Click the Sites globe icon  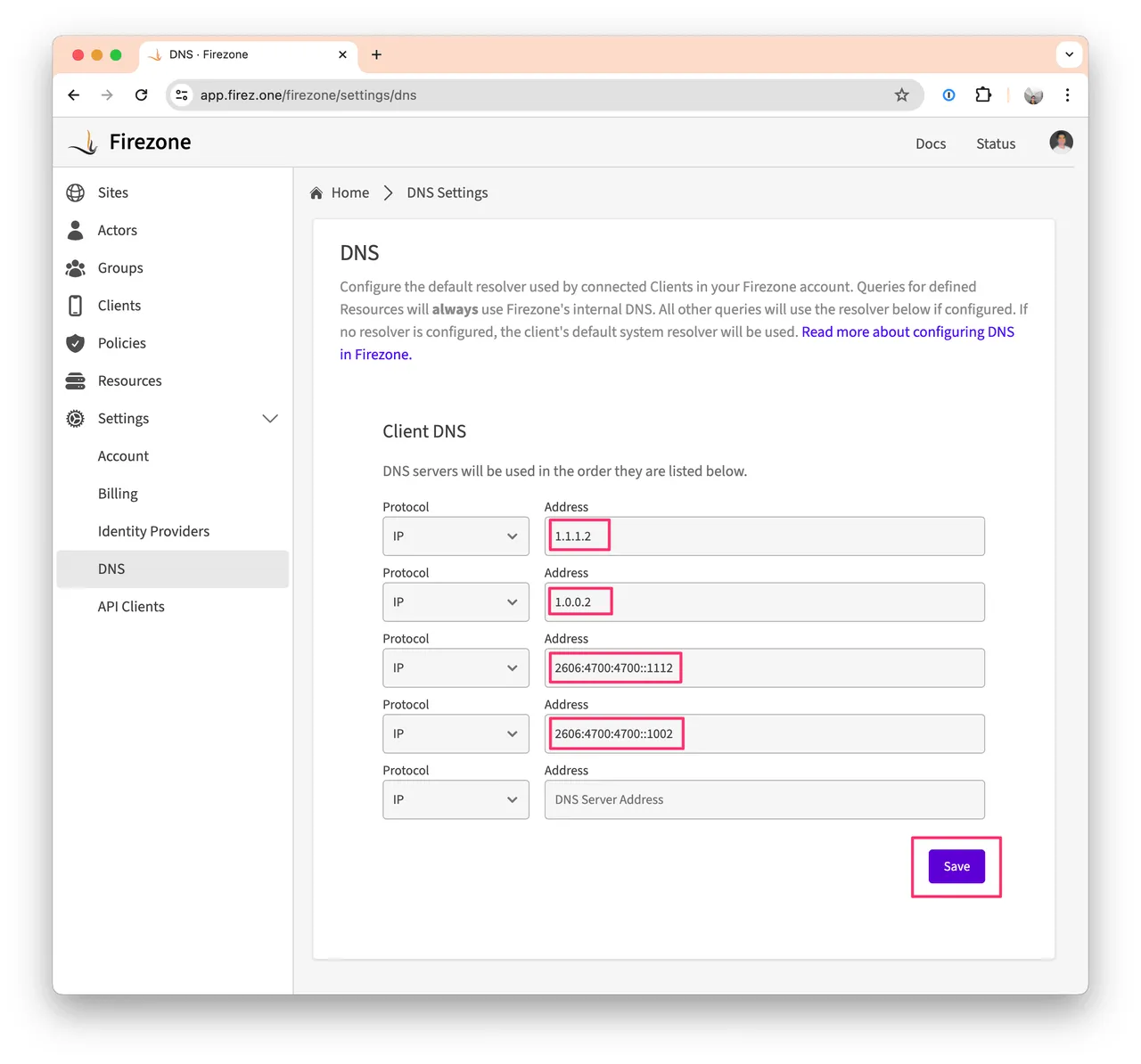point(76,192)
